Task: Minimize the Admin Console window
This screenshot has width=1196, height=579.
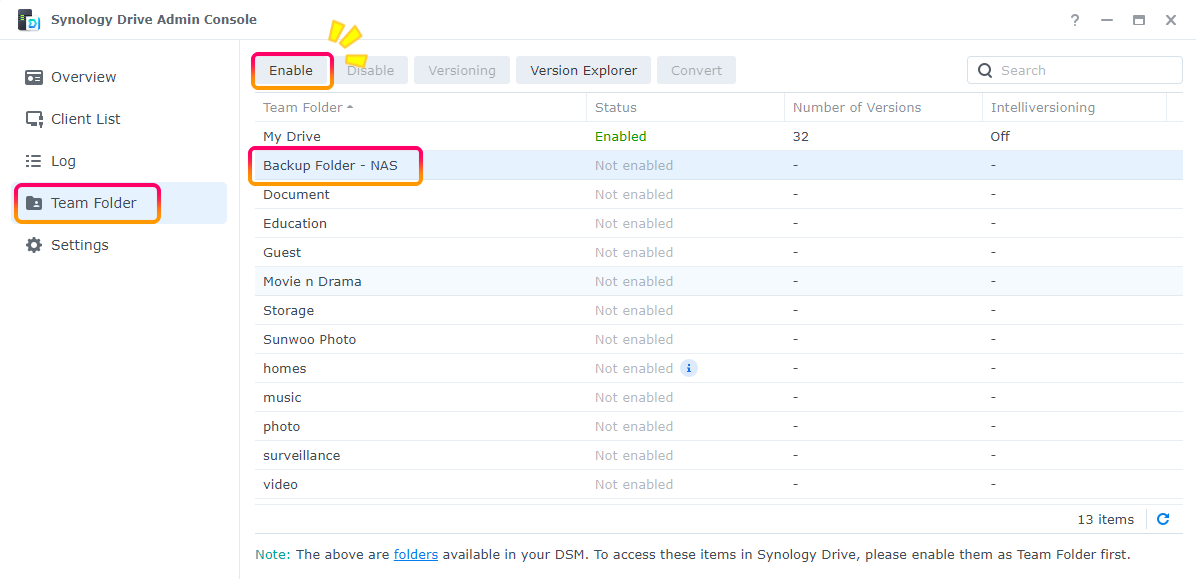Action: tap(1107, 21)
